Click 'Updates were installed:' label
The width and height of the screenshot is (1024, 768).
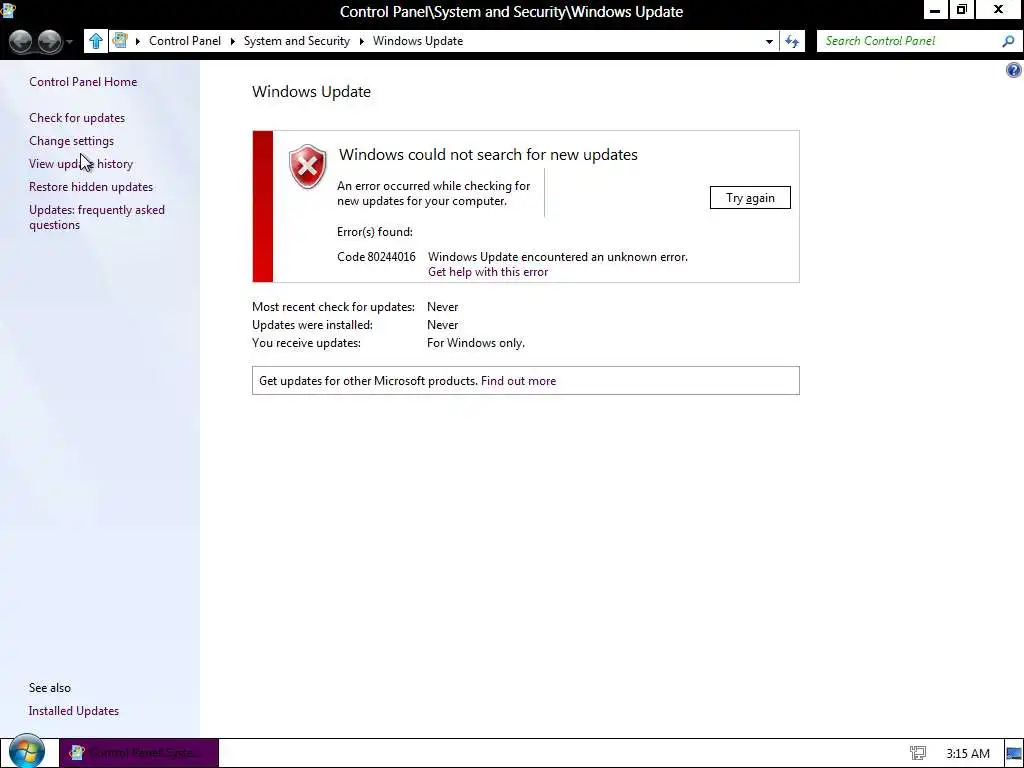click(312, 325)
